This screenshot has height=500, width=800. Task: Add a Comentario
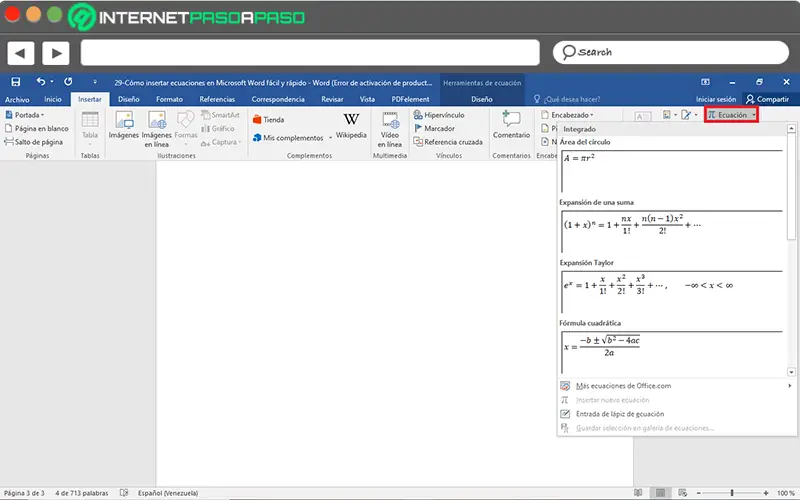511,125
